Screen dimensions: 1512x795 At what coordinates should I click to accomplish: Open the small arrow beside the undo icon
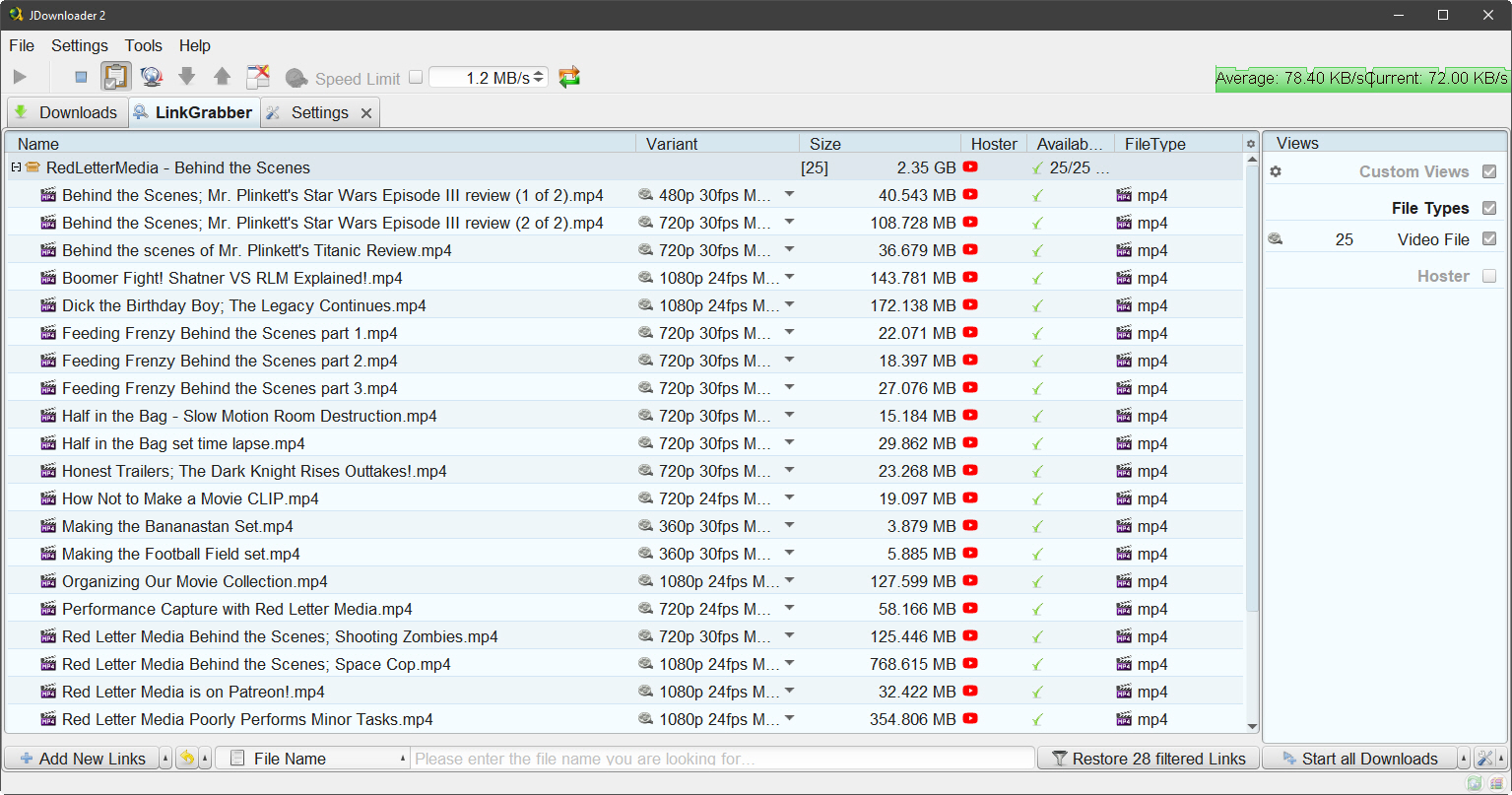[x=205, y=758]
